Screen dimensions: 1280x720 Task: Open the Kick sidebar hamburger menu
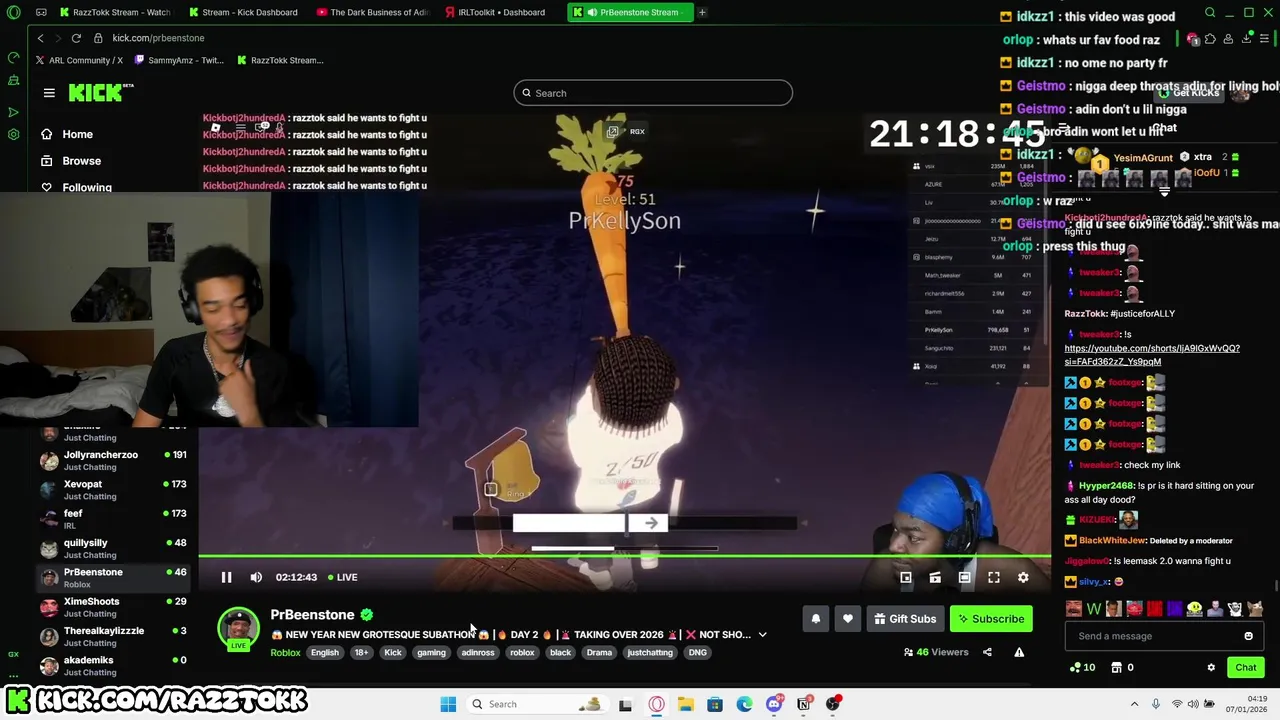[x=49, y=93]
